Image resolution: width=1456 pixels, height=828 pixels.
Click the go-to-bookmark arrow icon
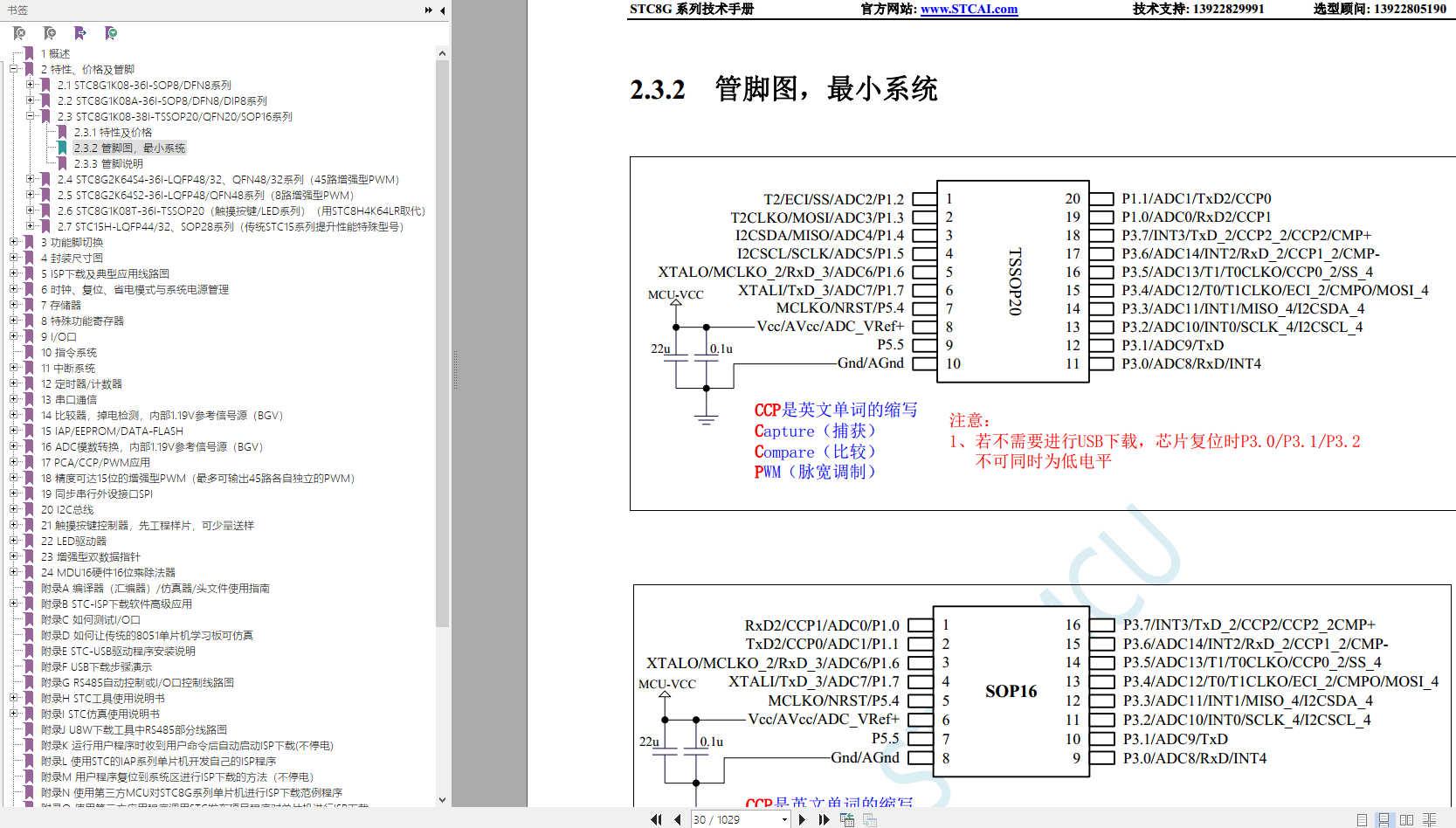click(80, 33)
